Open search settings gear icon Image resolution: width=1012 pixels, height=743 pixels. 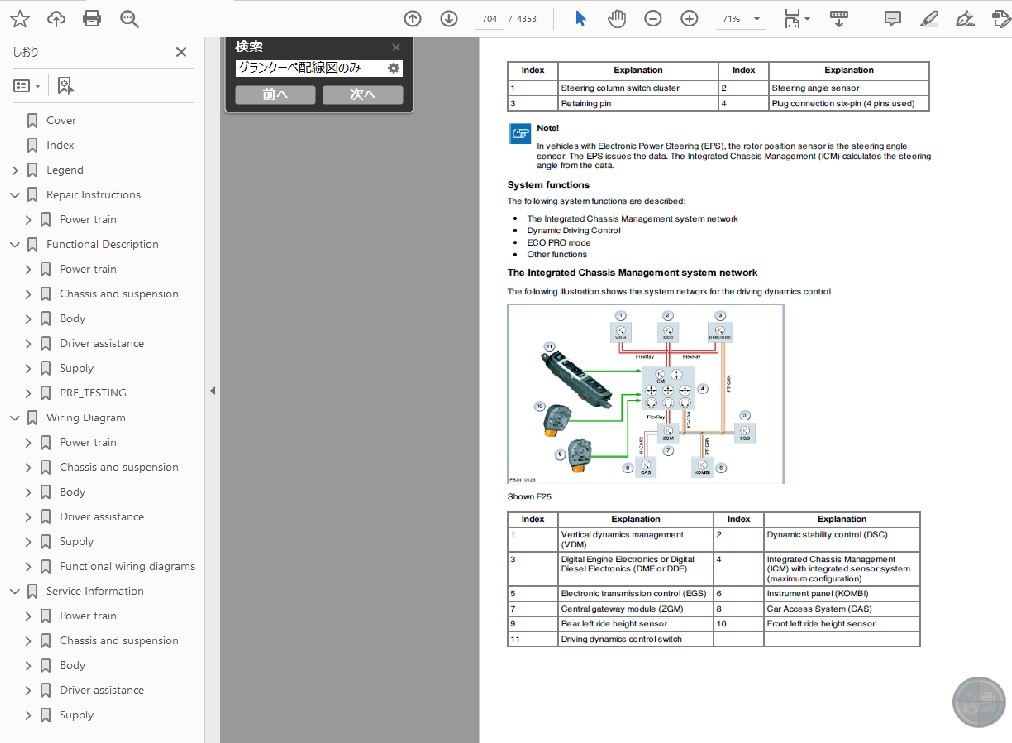(x=393, y=68)
